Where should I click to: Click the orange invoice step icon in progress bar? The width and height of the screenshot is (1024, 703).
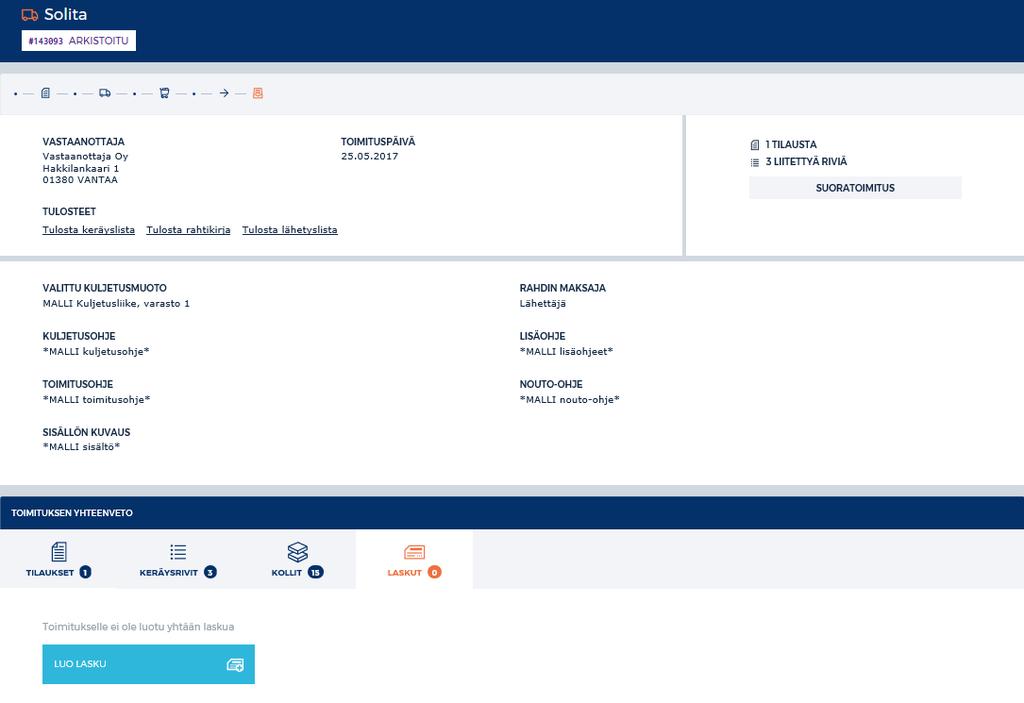click(258, 93)
